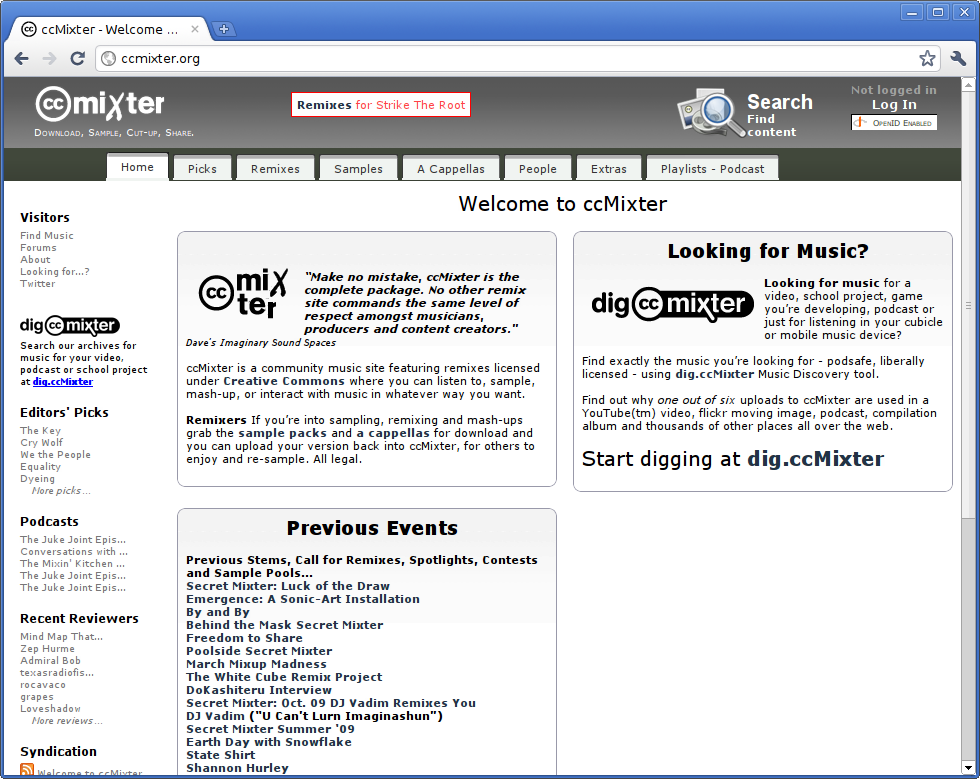Open the Picks tab

[202, 168]
